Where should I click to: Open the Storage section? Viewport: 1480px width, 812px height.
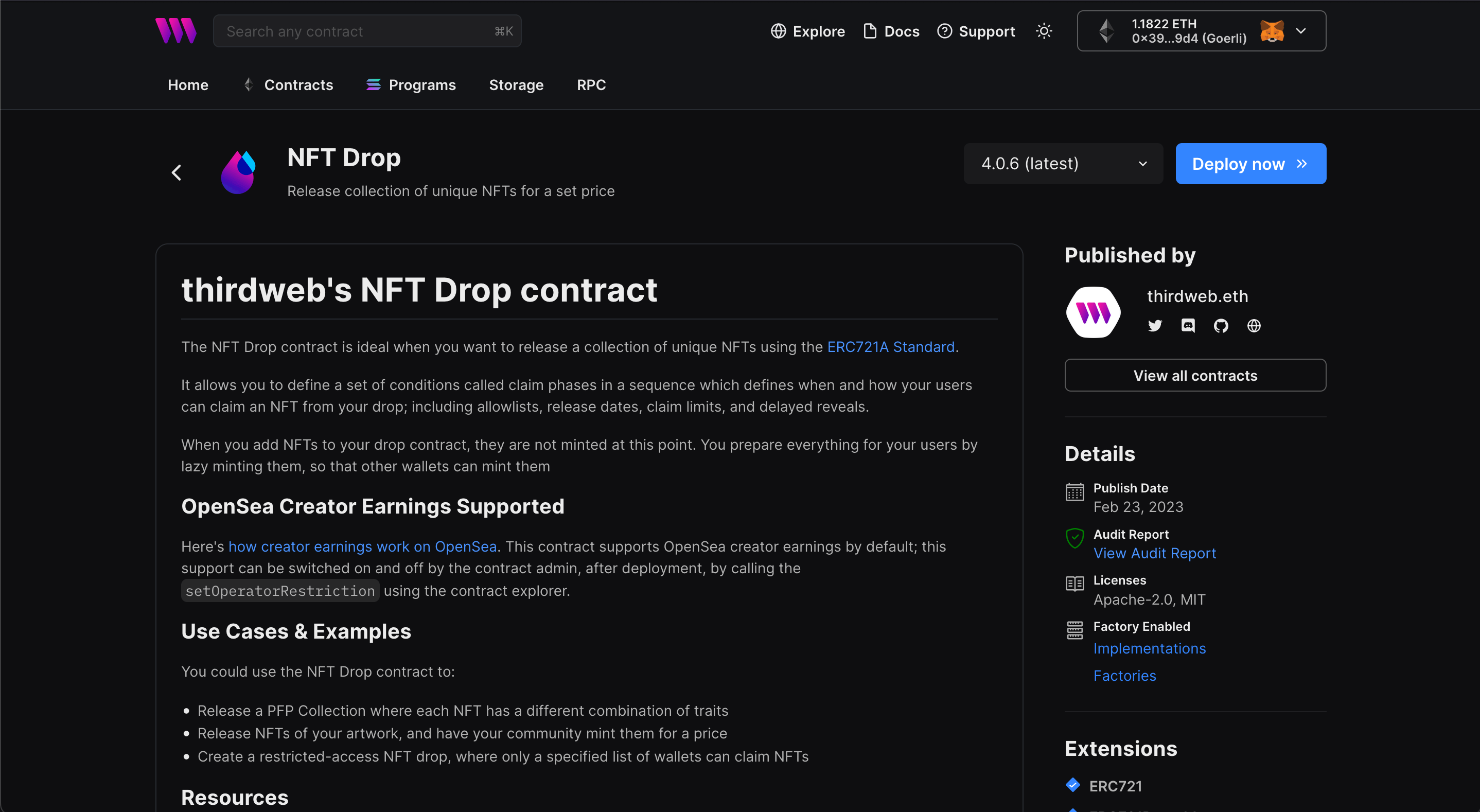516,84
